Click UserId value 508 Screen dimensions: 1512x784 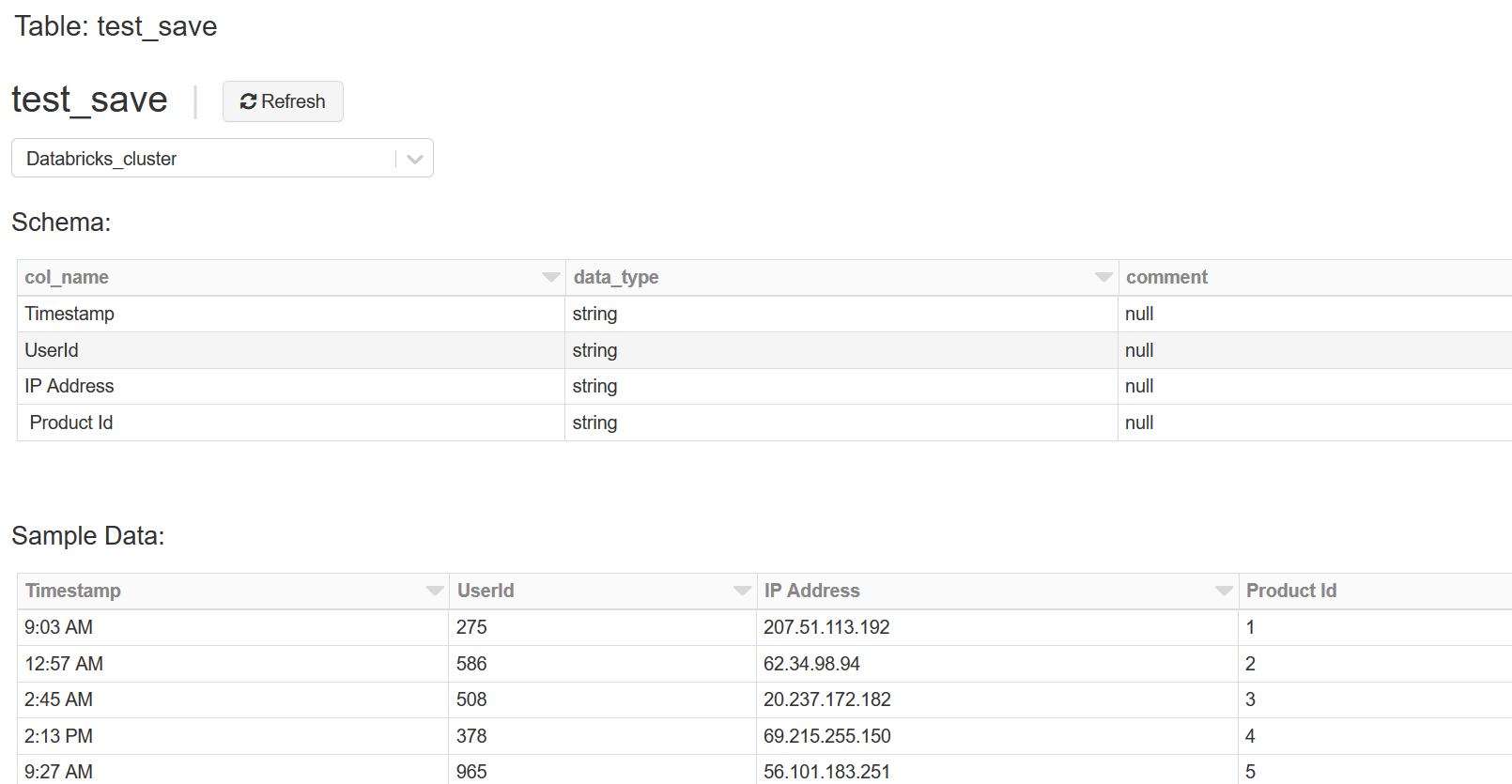pos(471,699)
